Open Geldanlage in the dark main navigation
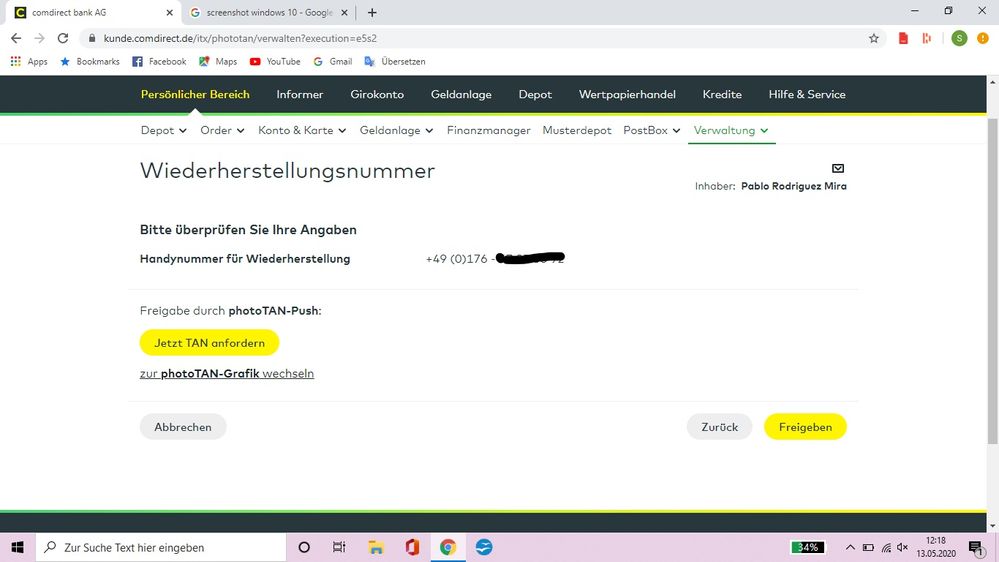The width and height of the screenshot is (999, 562). click(x=461, y=94)
